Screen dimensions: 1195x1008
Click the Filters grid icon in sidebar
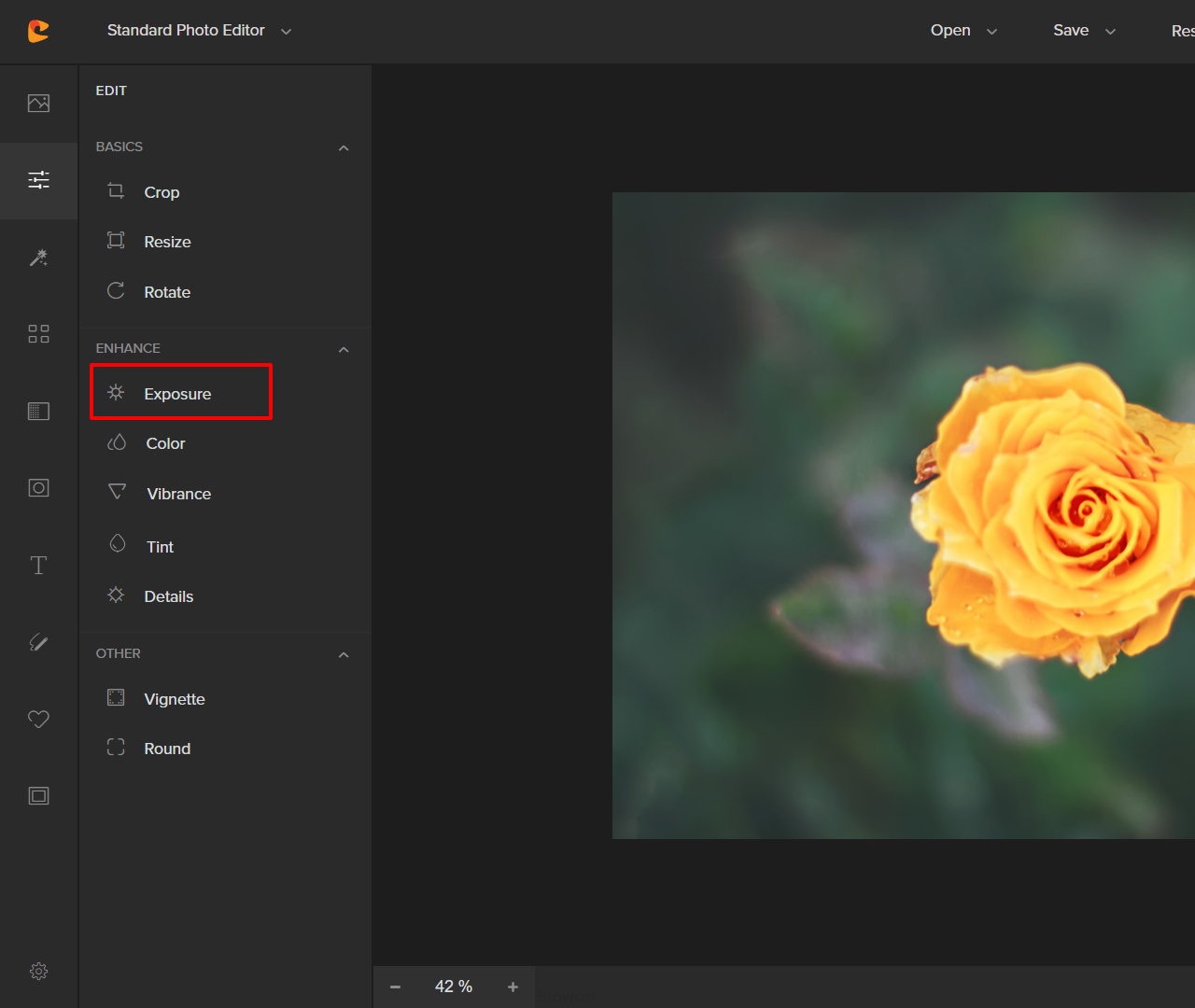(x=38, y=333)
